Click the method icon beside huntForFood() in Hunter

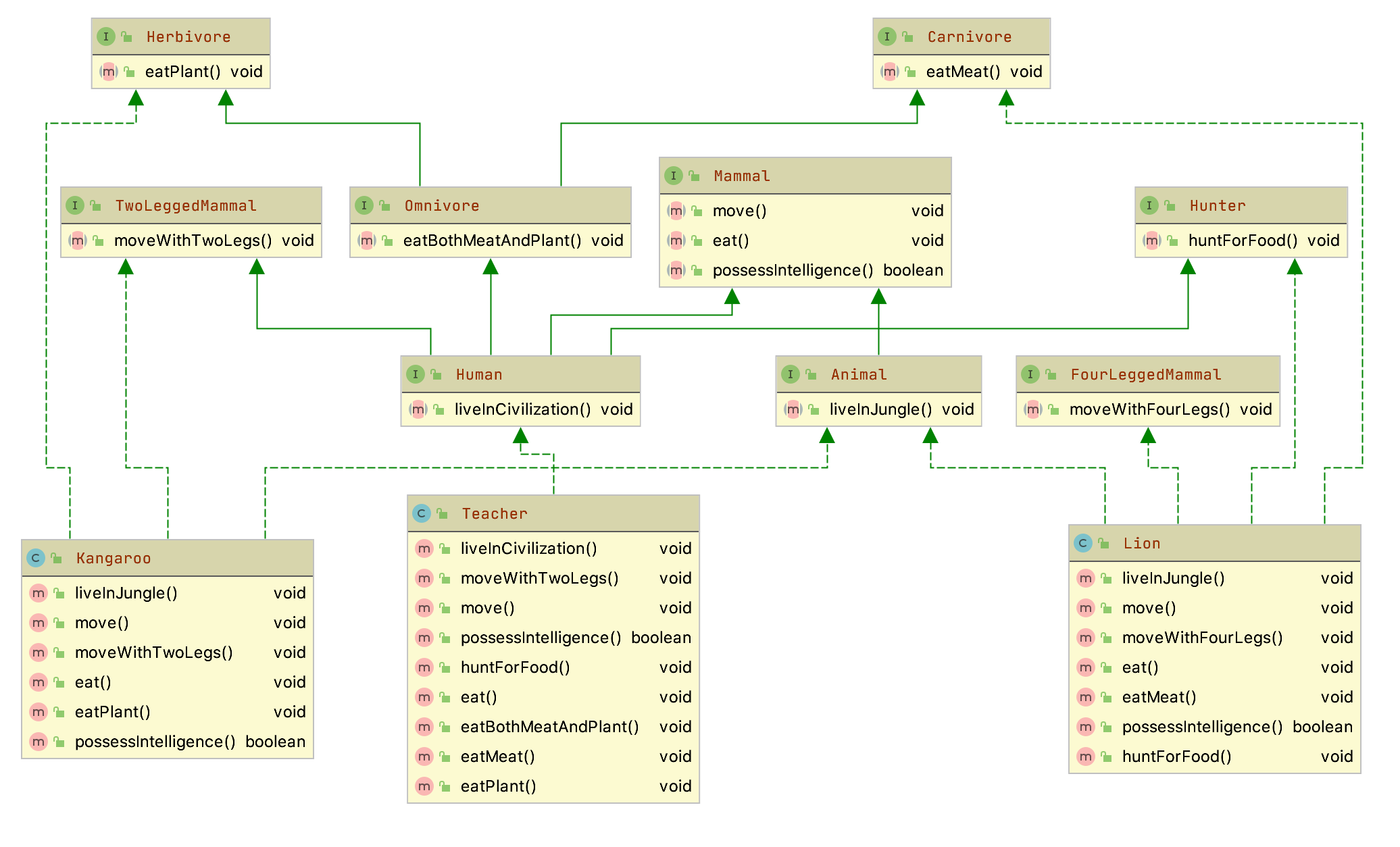[x=1151, y=240]
